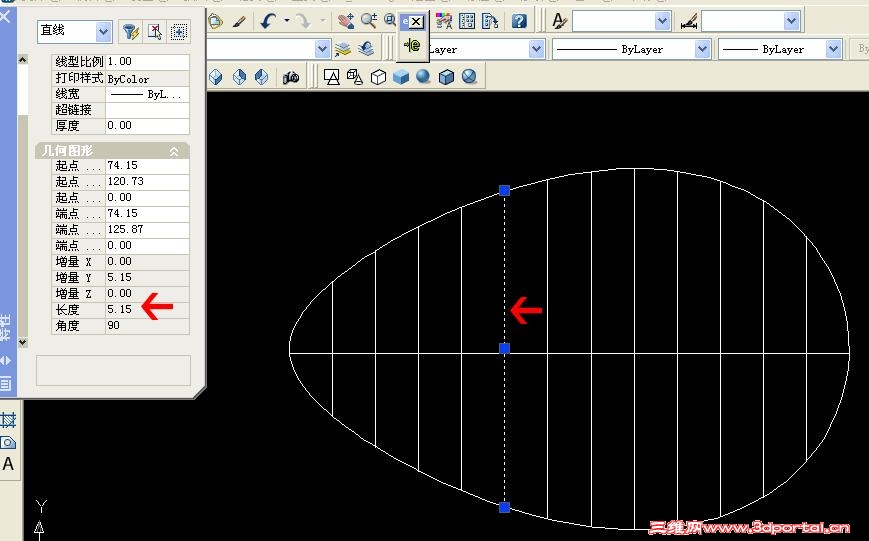Open the Tool Palettes window icon

point(443,21)
